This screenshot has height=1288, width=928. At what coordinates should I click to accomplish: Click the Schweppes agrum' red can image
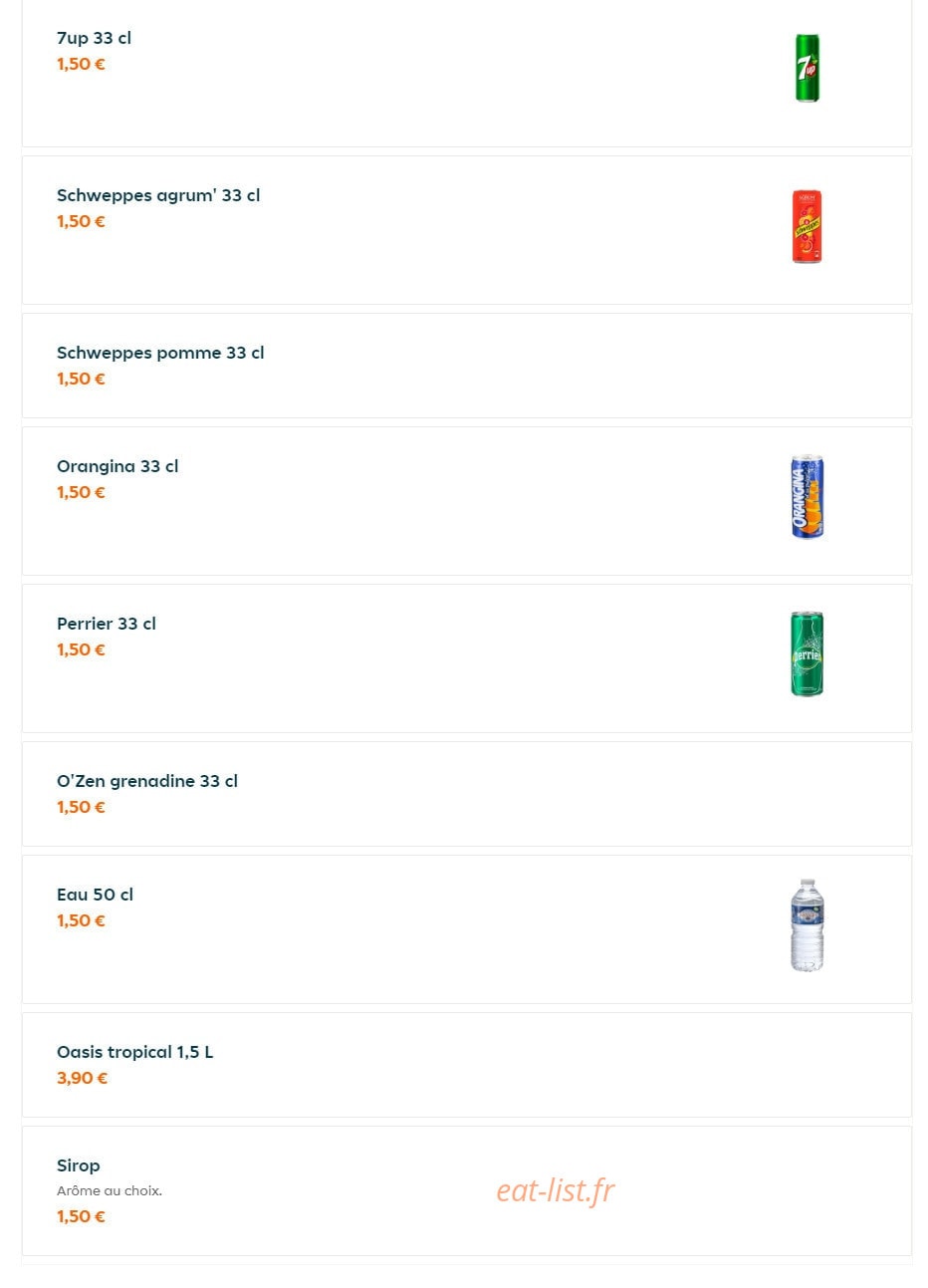[x=808, y=226]
